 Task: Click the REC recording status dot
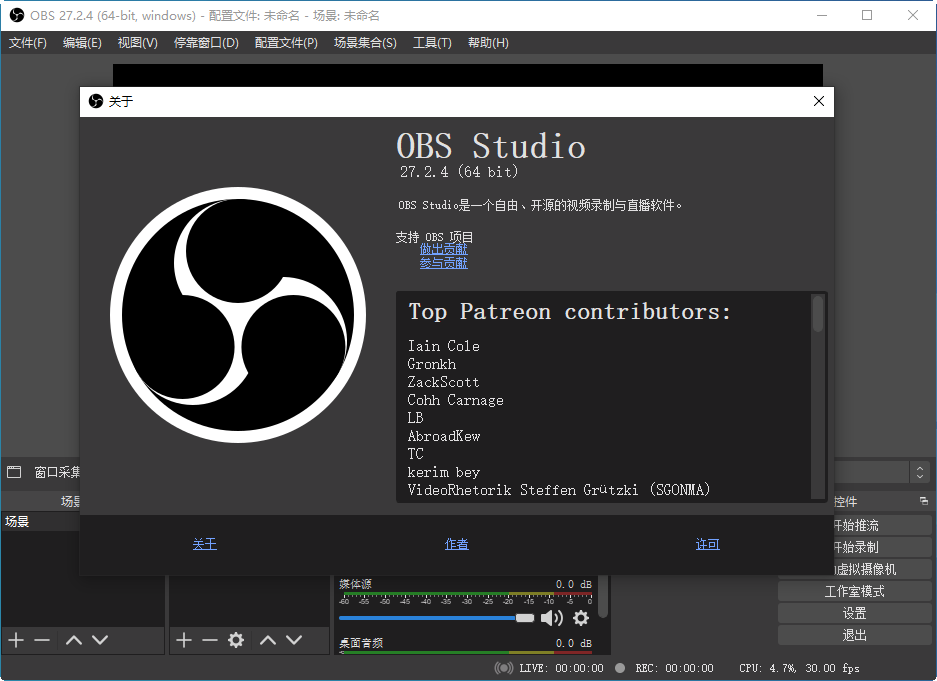tap(620, 668)
